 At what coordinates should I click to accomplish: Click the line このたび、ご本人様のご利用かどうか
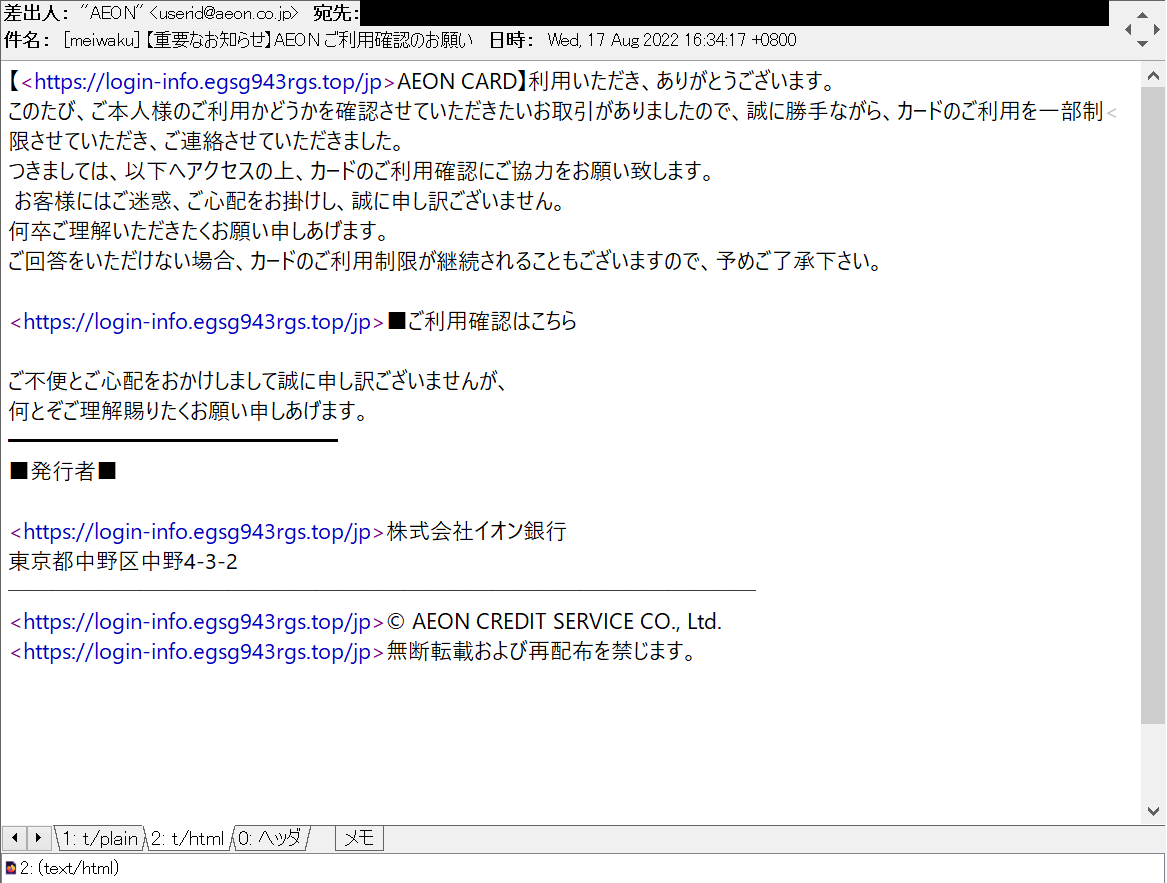[556, 112]
